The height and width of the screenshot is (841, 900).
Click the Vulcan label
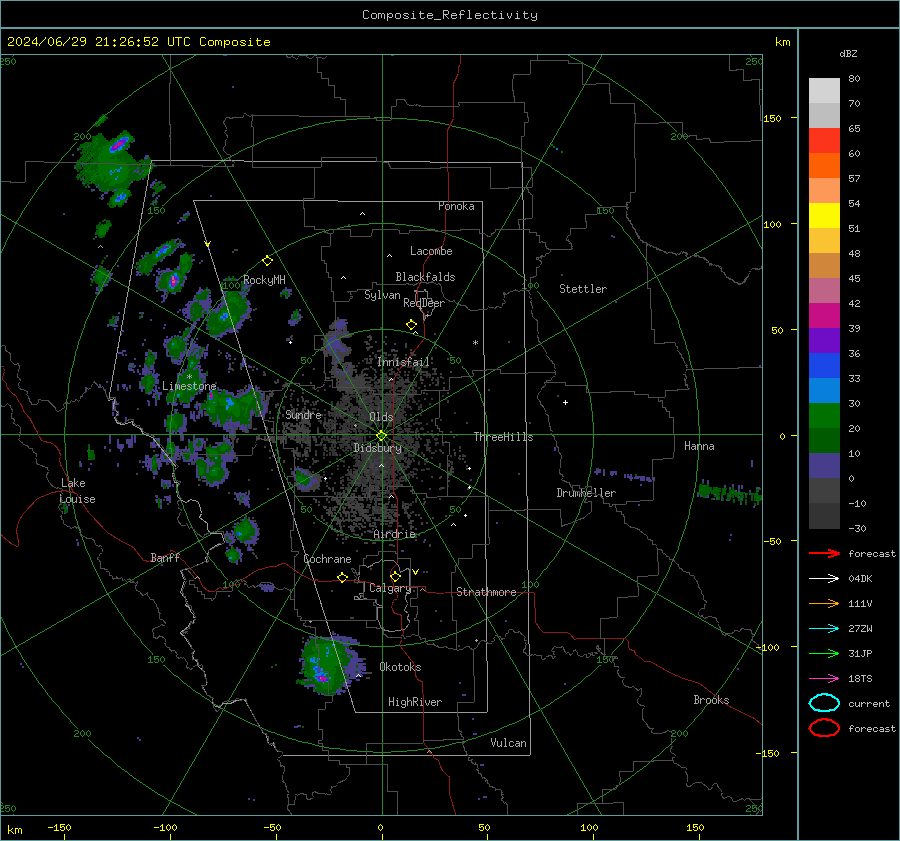pos(508,743)
